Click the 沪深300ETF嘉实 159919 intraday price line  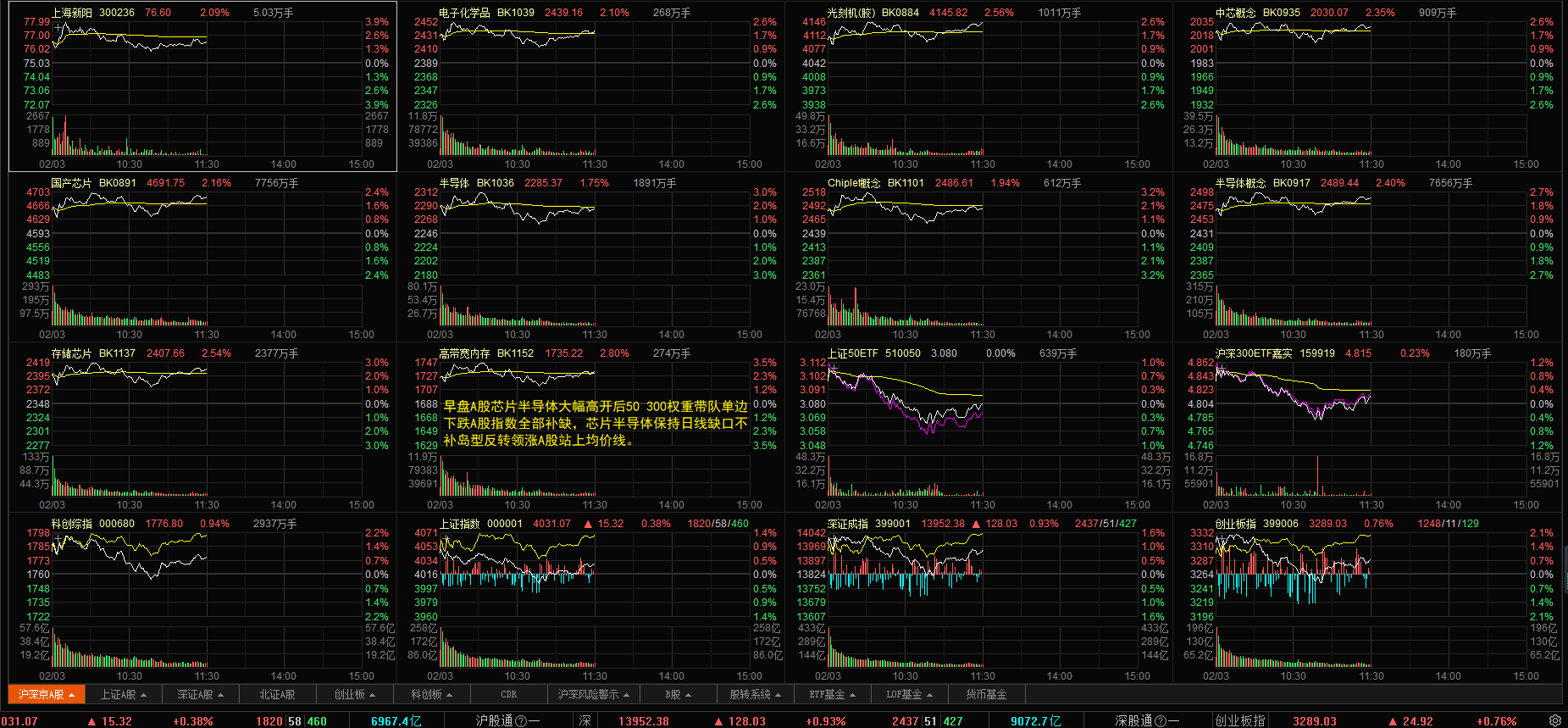coord(1294,392)
